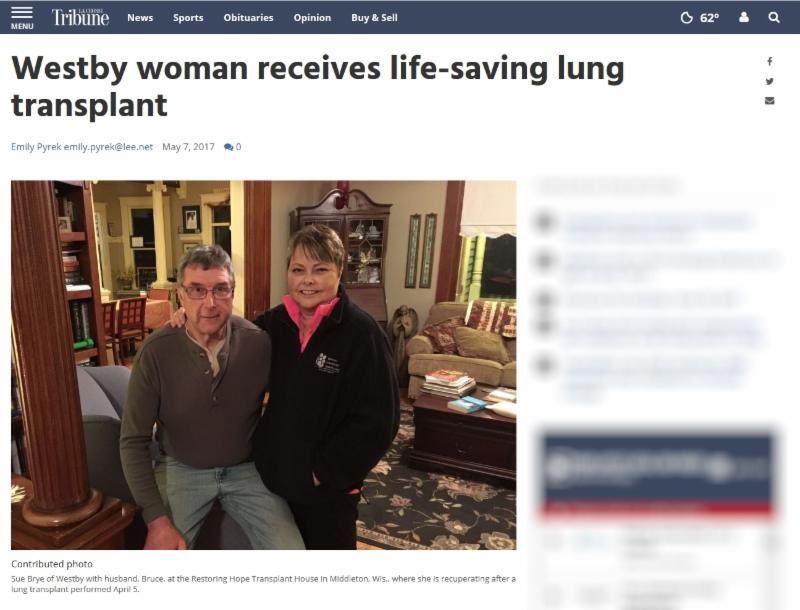Open the couple's article photo
This screenshot has width=800, height=610.
(264, 365)
